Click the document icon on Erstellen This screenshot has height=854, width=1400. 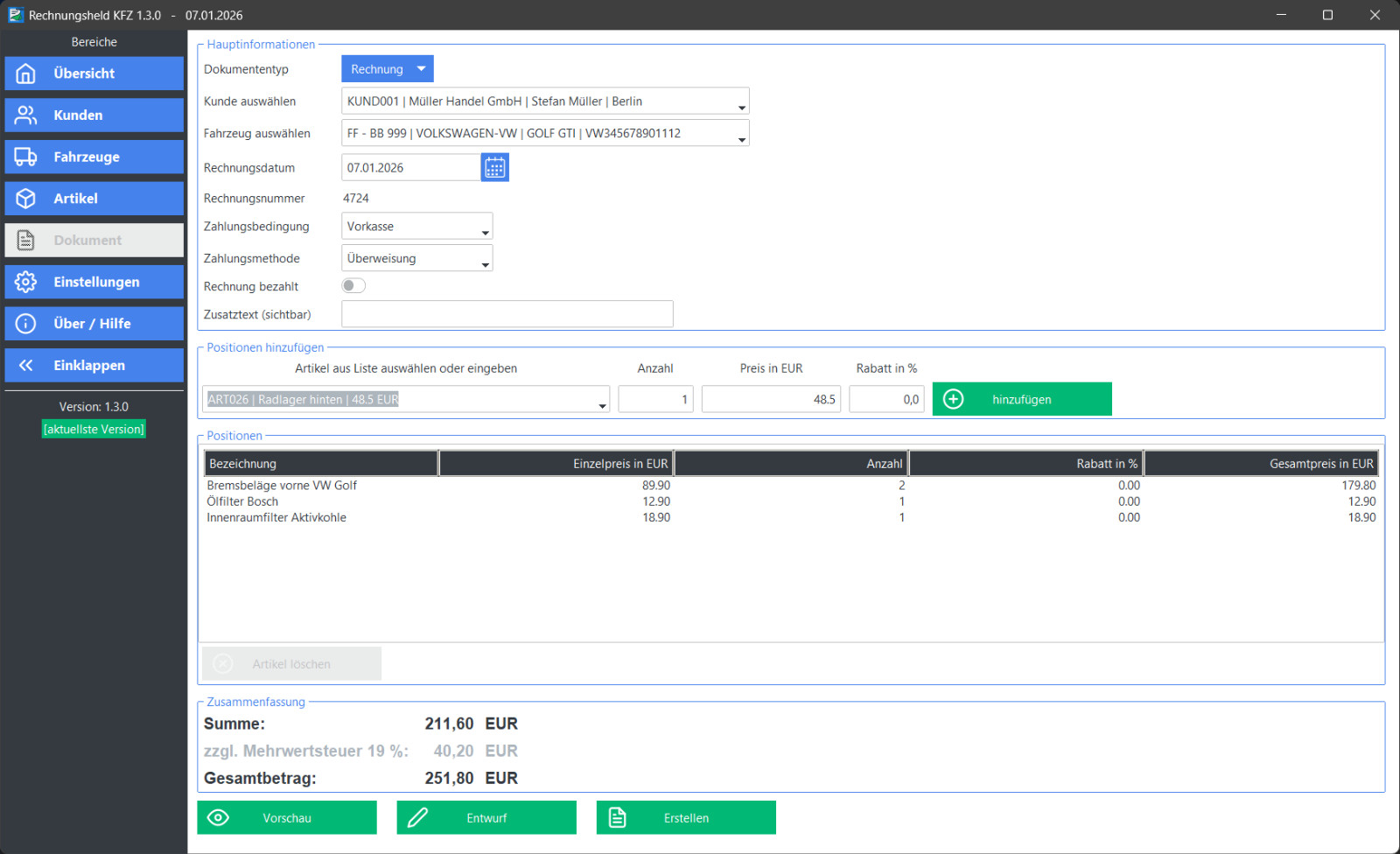(x=618, y=817)
